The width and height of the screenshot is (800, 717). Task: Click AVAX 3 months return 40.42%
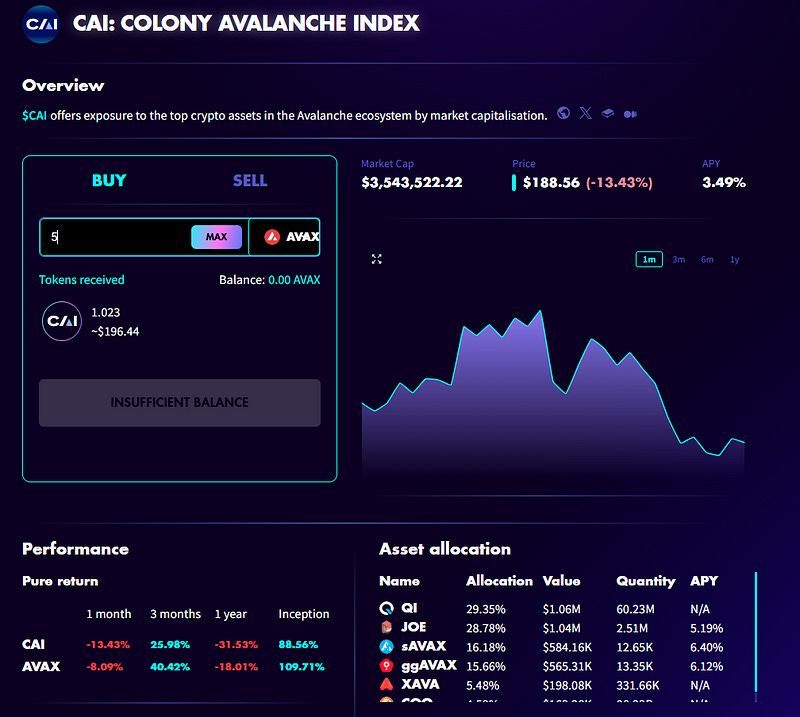tap(170, 667)
